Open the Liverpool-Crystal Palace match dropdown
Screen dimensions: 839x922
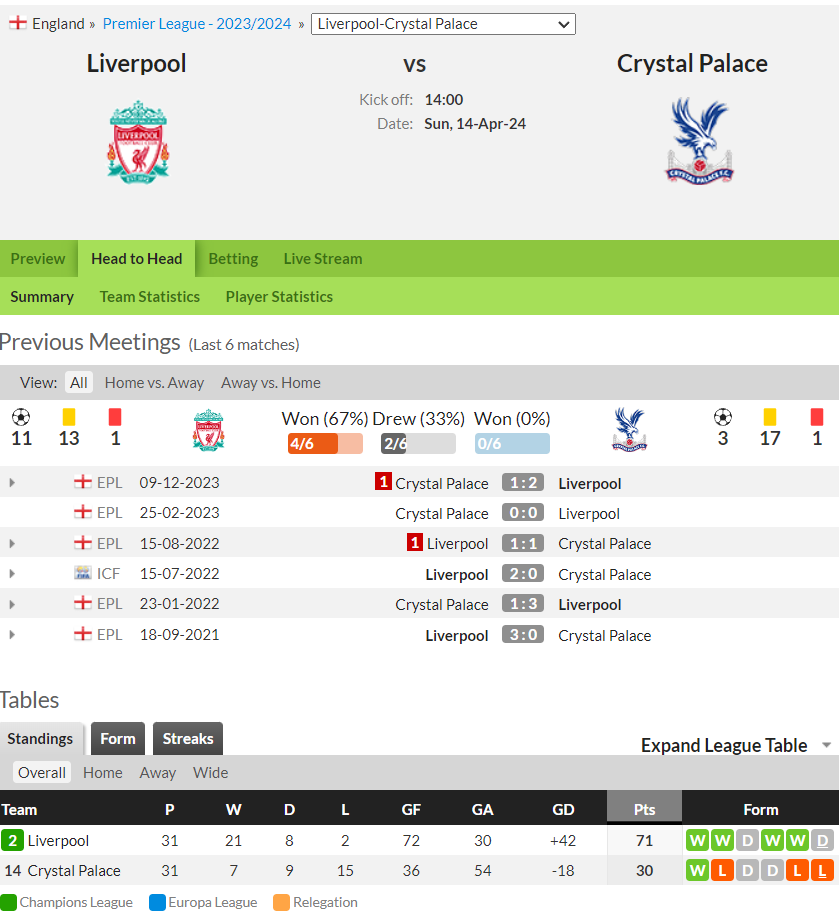[x=443, y=24]
